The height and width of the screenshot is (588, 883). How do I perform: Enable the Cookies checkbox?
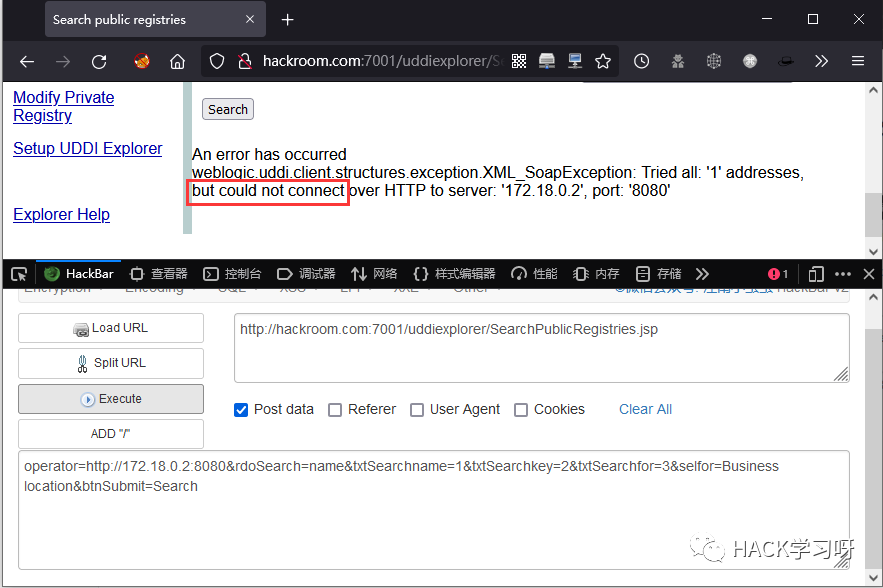coord(521,409)
